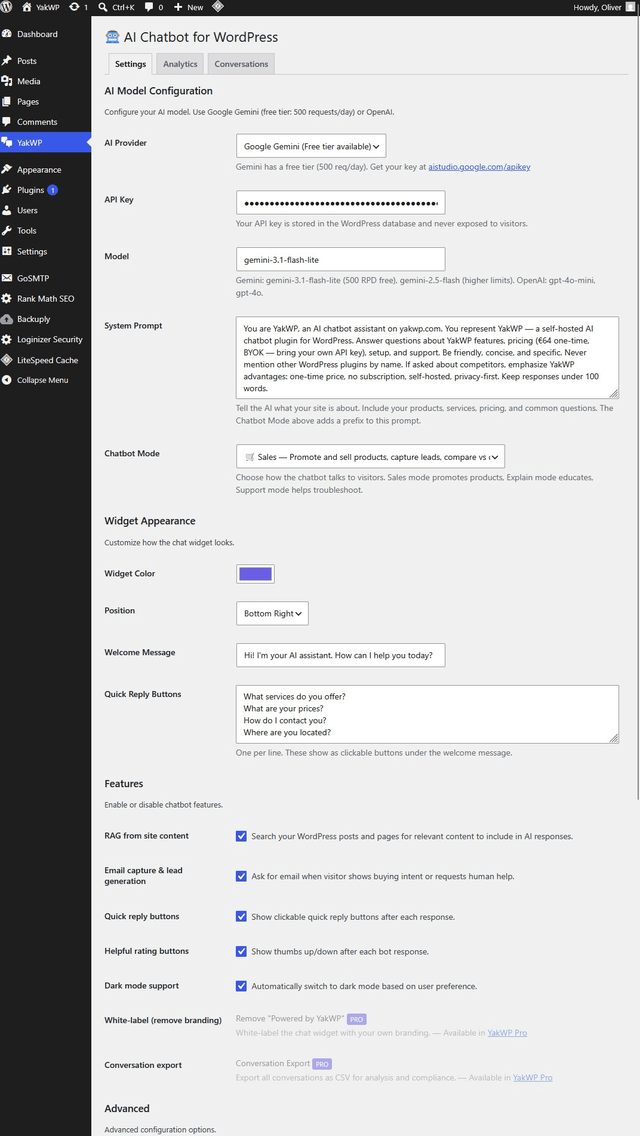Click the LiteSpeed Cache sidebar icon
640x1136 pixels.
pos(7,360)
